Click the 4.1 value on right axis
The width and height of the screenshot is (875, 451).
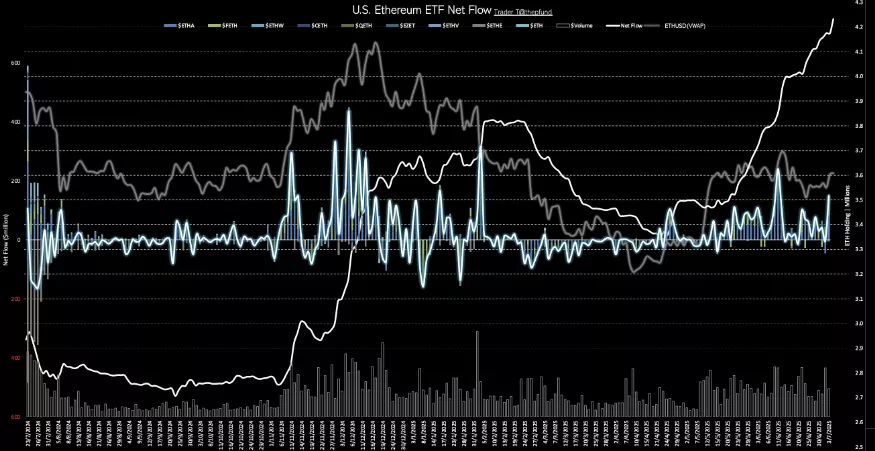point(859,52)
